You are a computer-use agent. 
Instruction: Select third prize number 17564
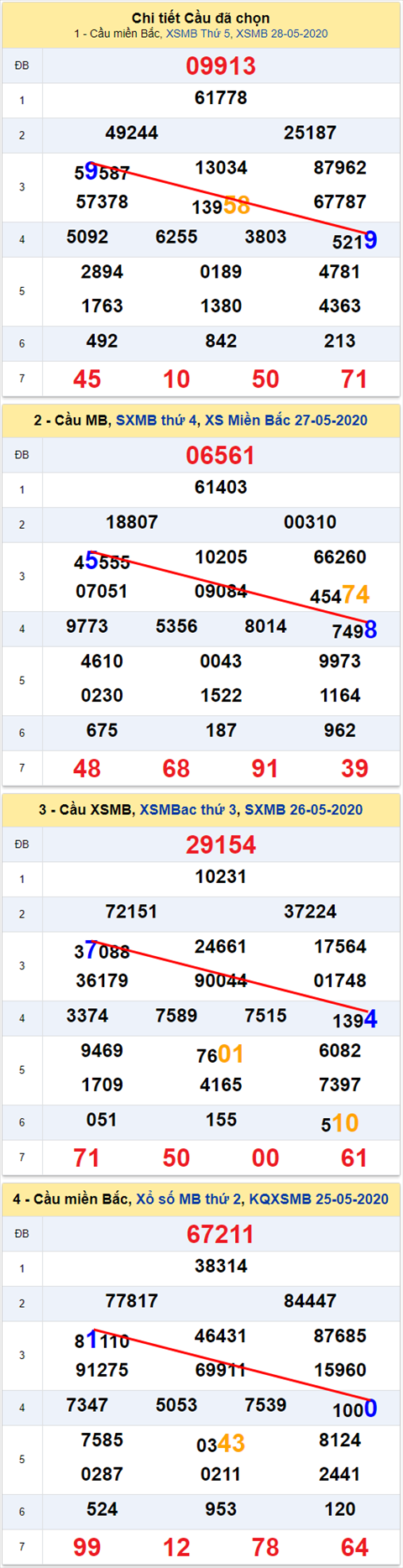click(340, 947)
